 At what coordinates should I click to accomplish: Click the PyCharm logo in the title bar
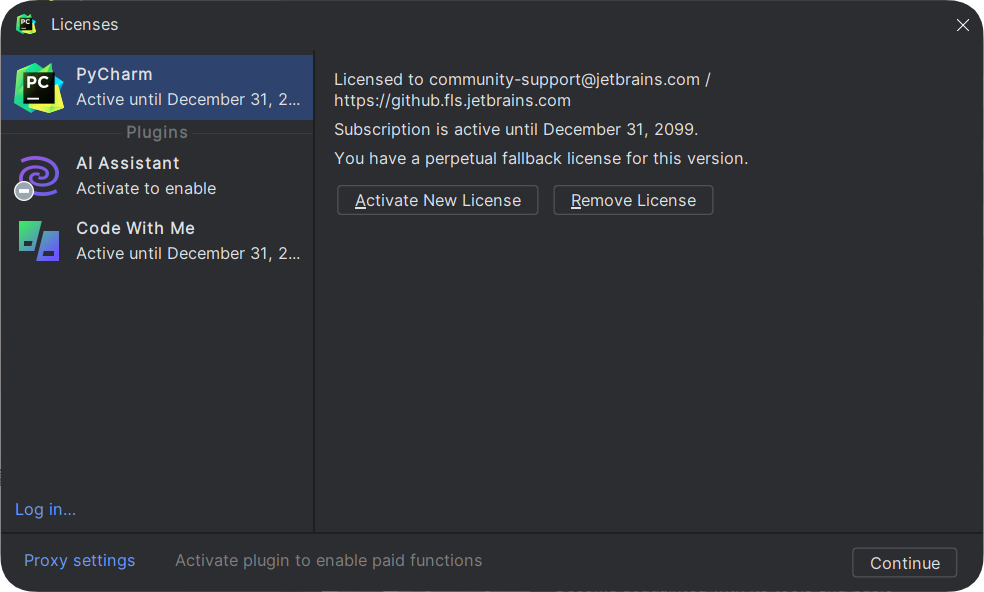(27, 24)
